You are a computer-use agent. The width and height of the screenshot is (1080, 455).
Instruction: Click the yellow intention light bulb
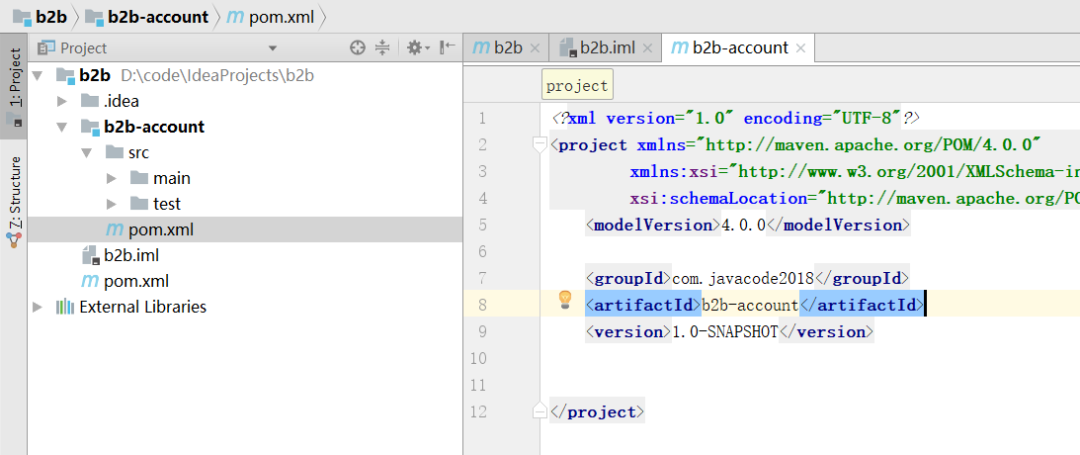click(564, 299)
